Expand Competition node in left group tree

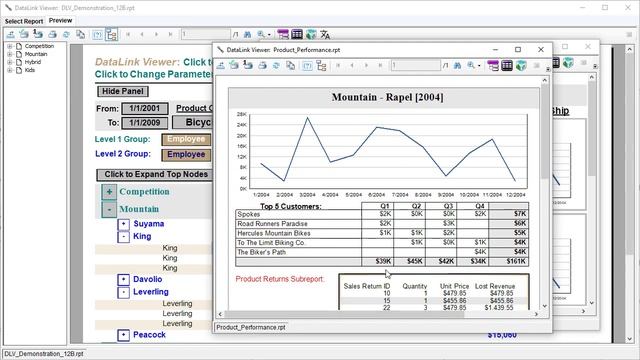[x=9, y=46]
